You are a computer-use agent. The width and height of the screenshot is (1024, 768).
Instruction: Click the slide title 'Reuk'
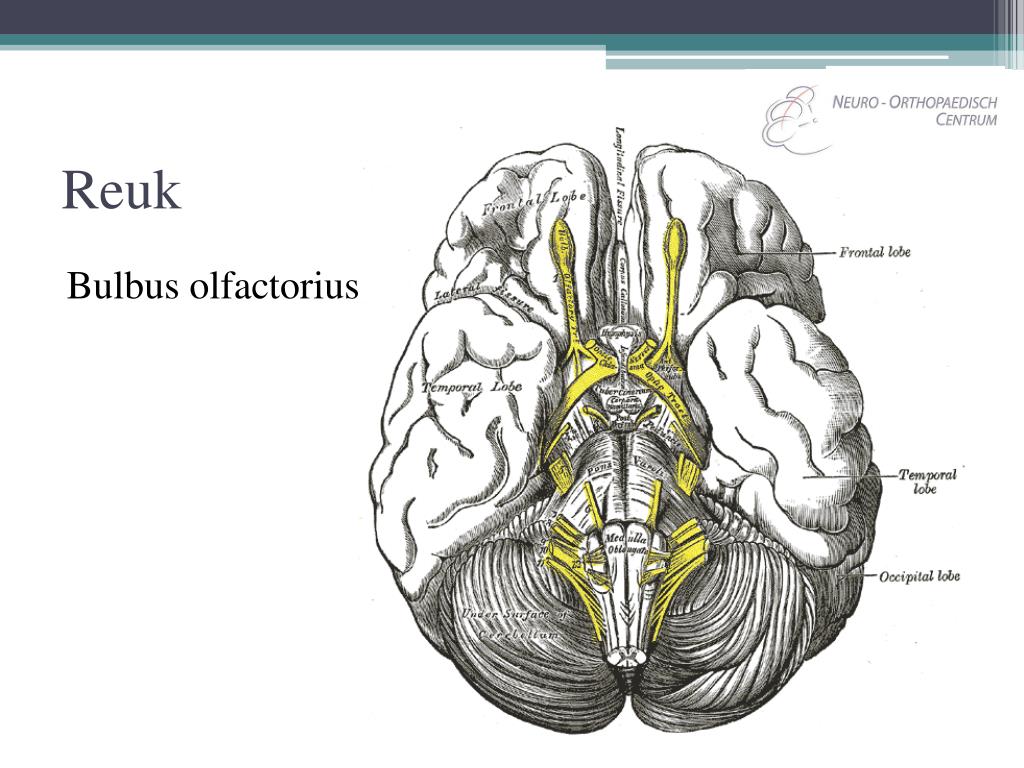(121, 191)
